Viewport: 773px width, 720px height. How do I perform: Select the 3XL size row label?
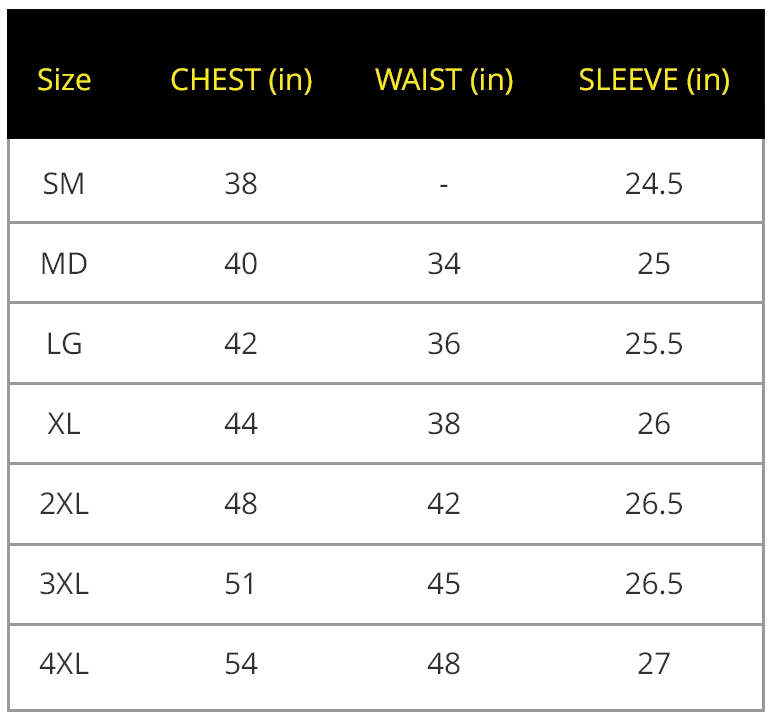click(64, 584)
